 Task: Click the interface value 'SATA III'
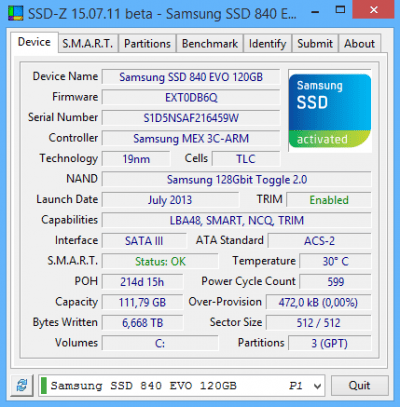click(144, 241)
